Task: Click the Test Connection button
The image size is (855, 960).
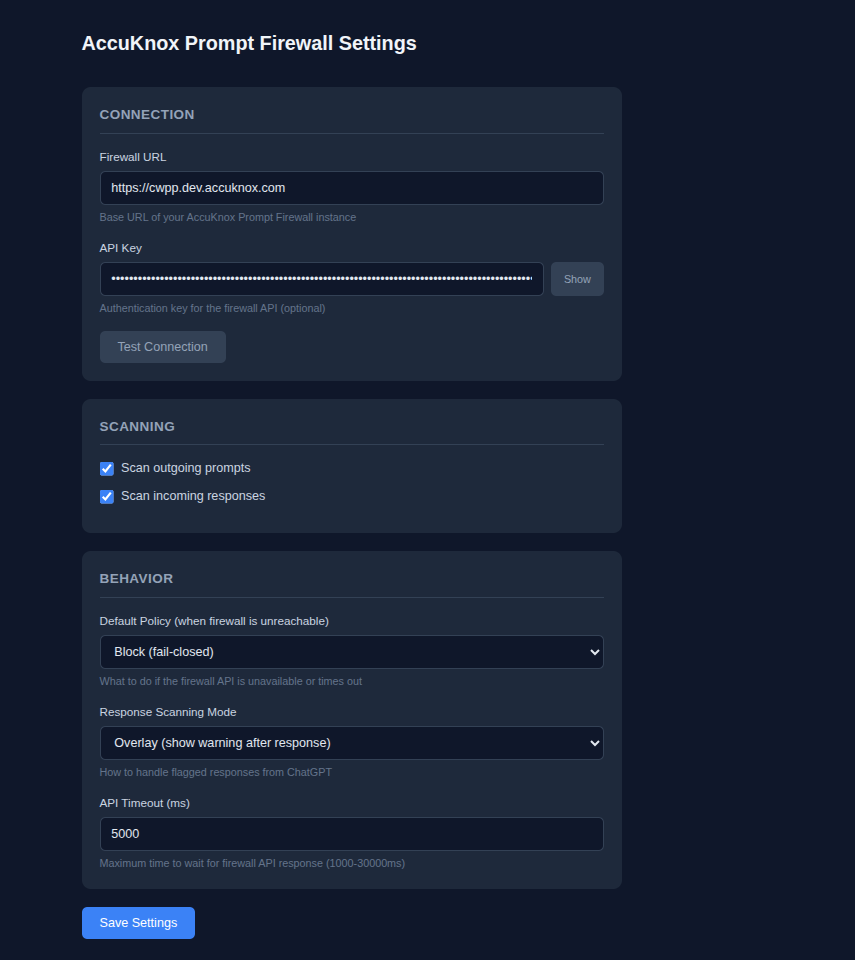Action: [162, 347]
